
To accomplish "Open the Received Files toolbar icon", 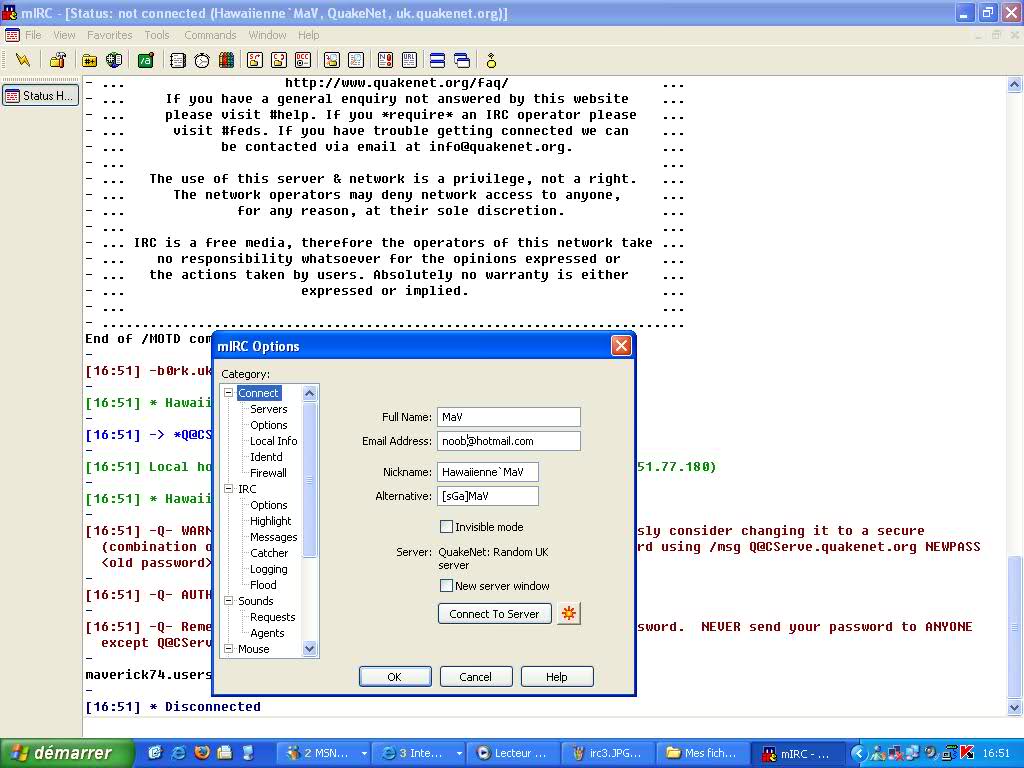I will (332, 61).
